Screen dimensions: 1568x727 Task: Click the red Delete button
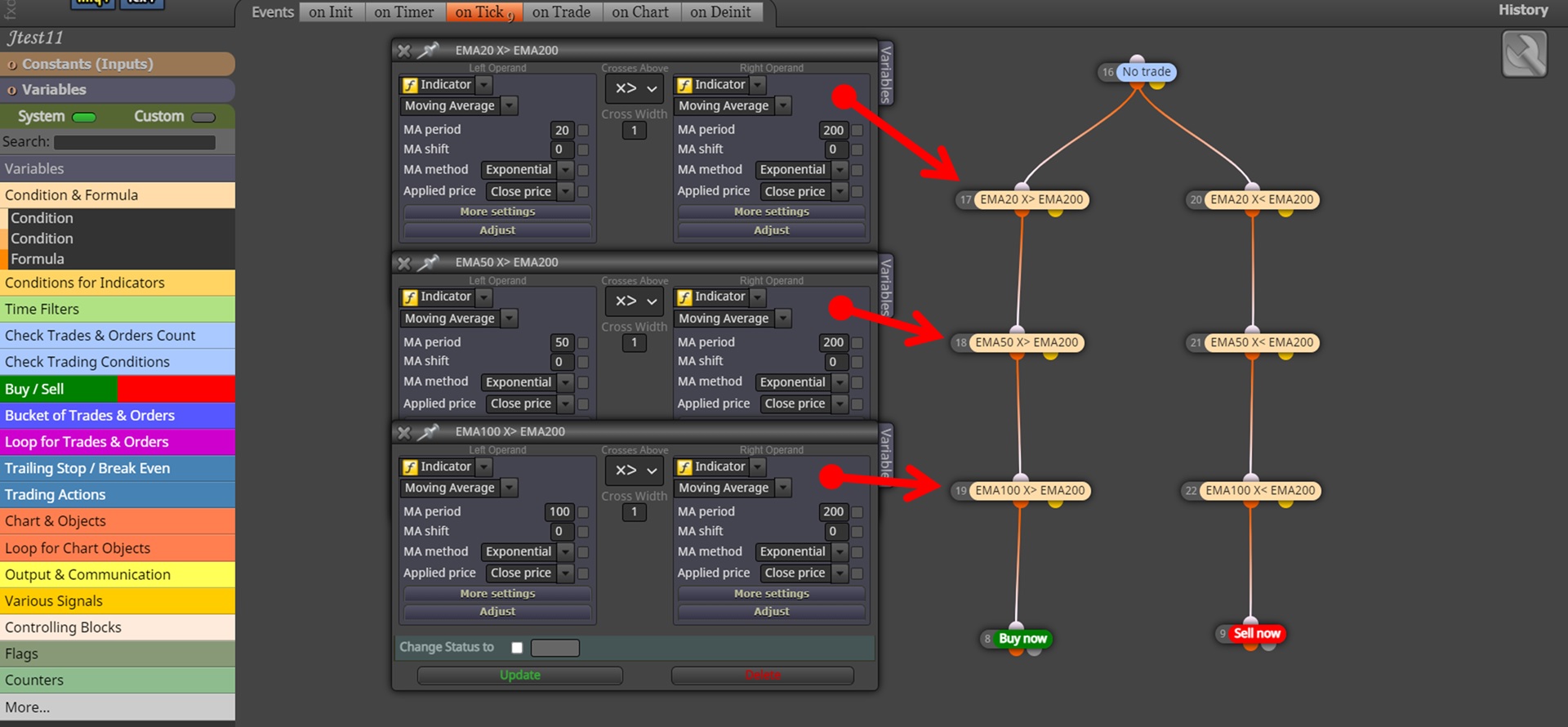click(763, 676)
